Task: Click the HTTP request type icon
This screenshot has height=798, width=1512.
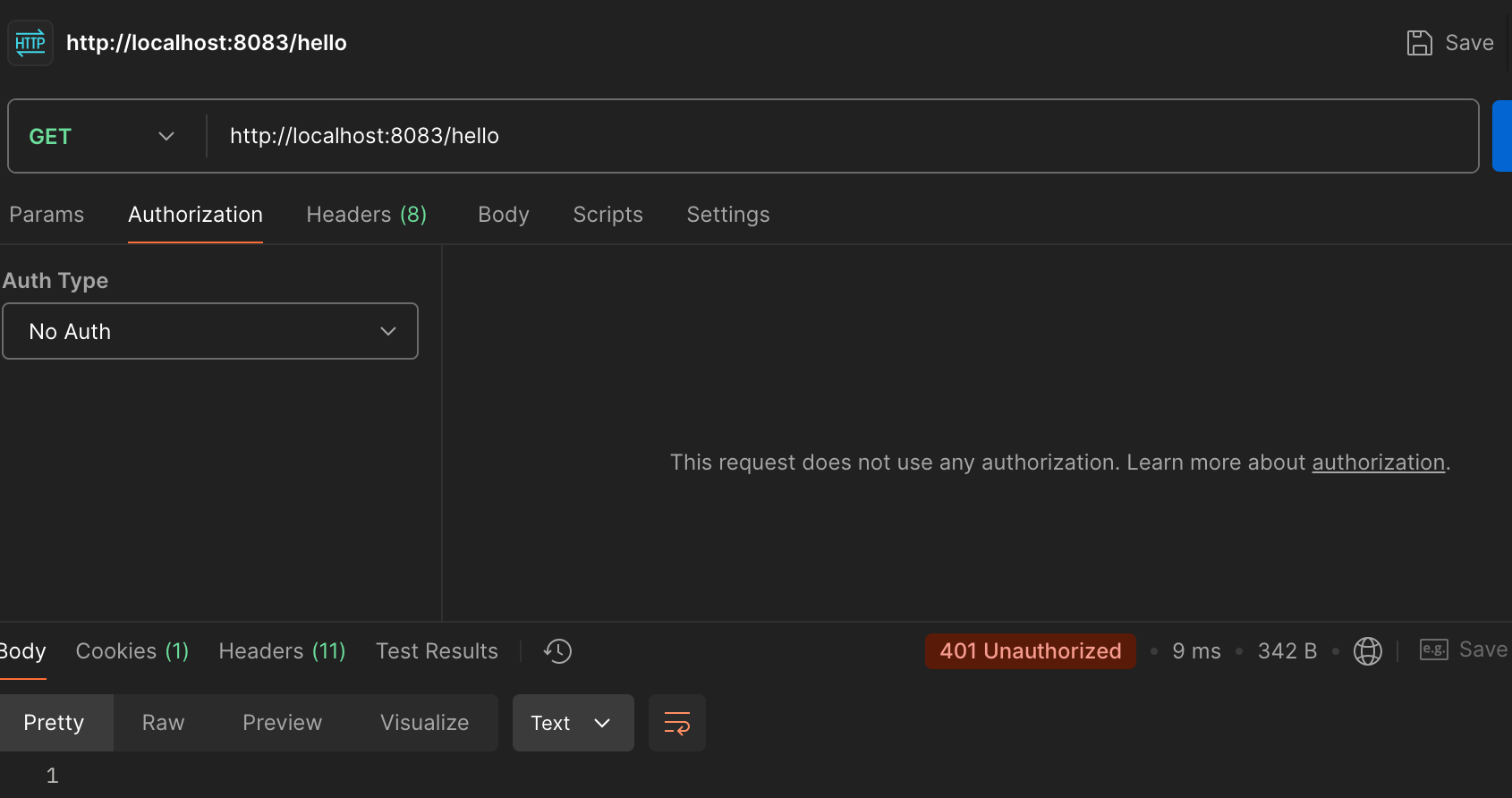Action: [30, 43]
